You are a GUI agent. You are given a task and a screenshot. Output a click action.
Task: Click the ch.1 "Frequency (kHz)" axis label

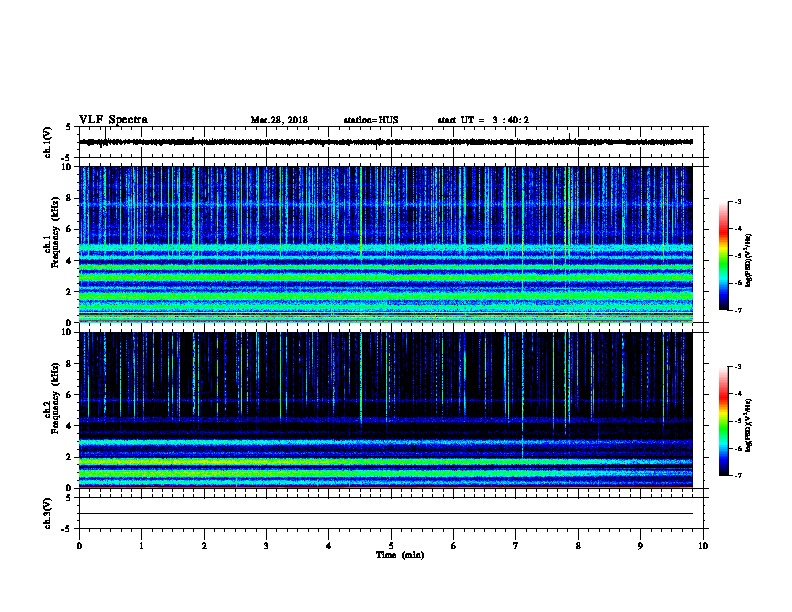[55, 232]
